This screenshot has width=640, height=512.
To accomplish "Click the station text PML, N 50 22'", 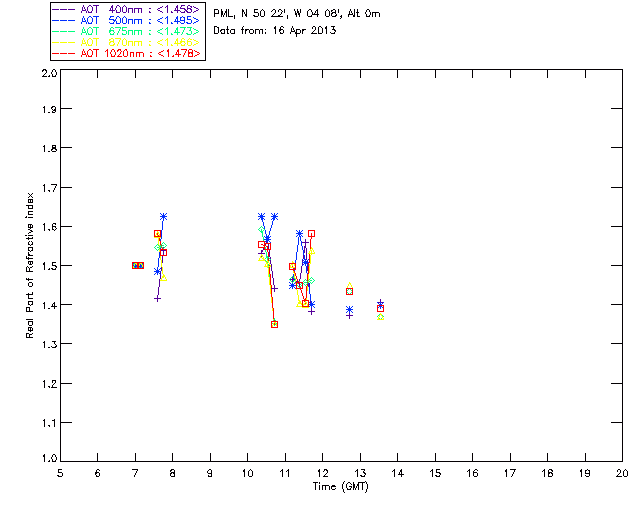I will tap(249, 13).
